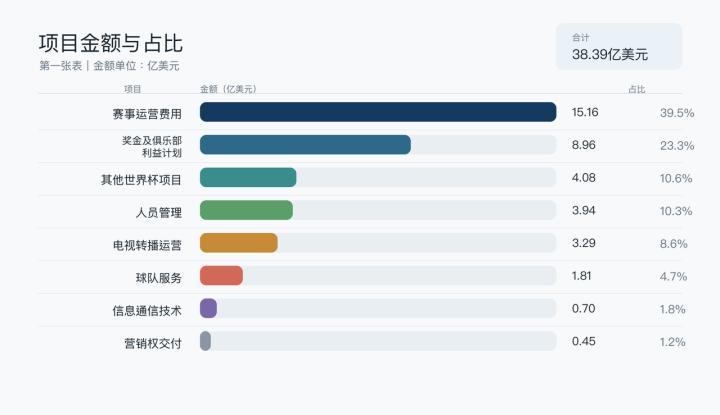Click the orange 电视转播运营 bar
The width and height of the screenshot is (720, 415).
pyautogui.click(x=239, y=243)
